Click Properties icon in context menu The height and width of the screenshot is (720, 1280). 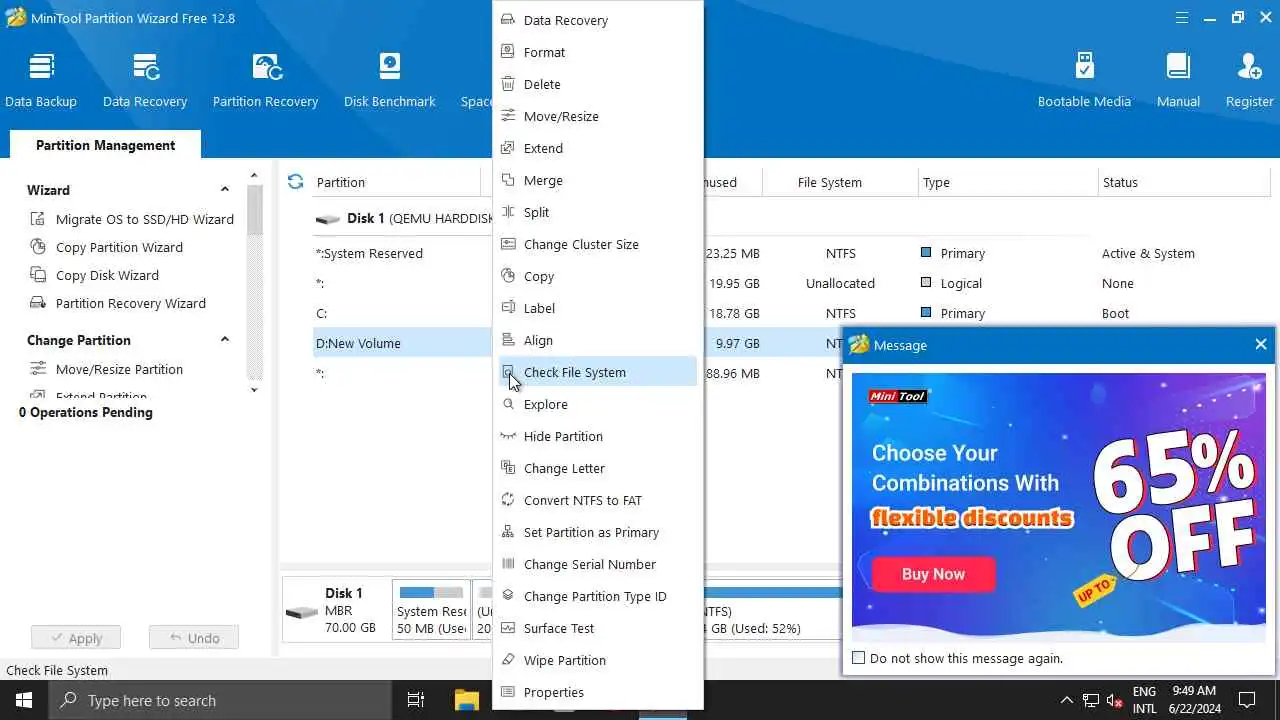[508, 692]
